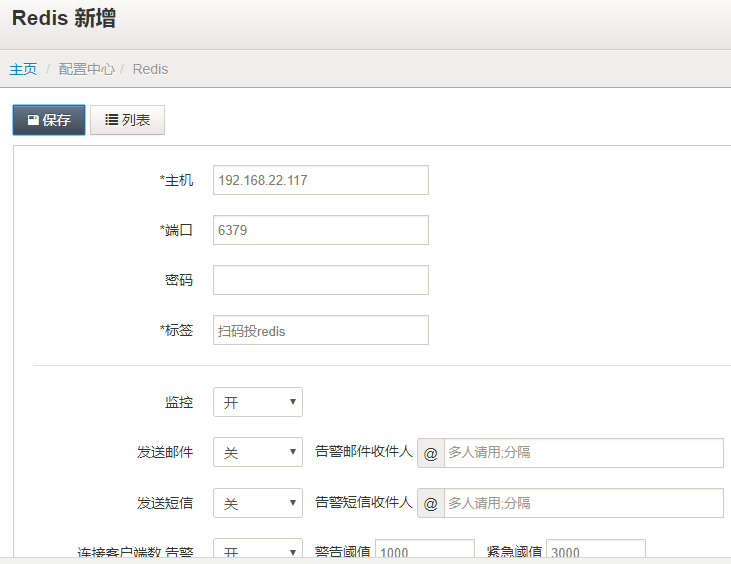731x564 pixels.
Task: Click the 警告阈值 input showing 1000
Action: point(425,549)
